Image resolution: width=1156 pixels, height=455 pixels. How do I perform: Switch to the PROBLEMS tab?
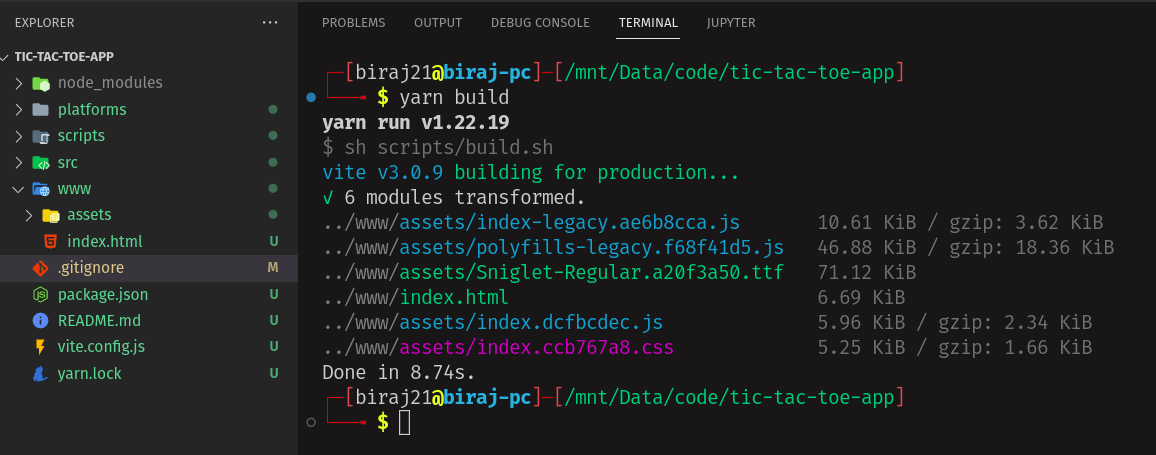click(354, 23)
